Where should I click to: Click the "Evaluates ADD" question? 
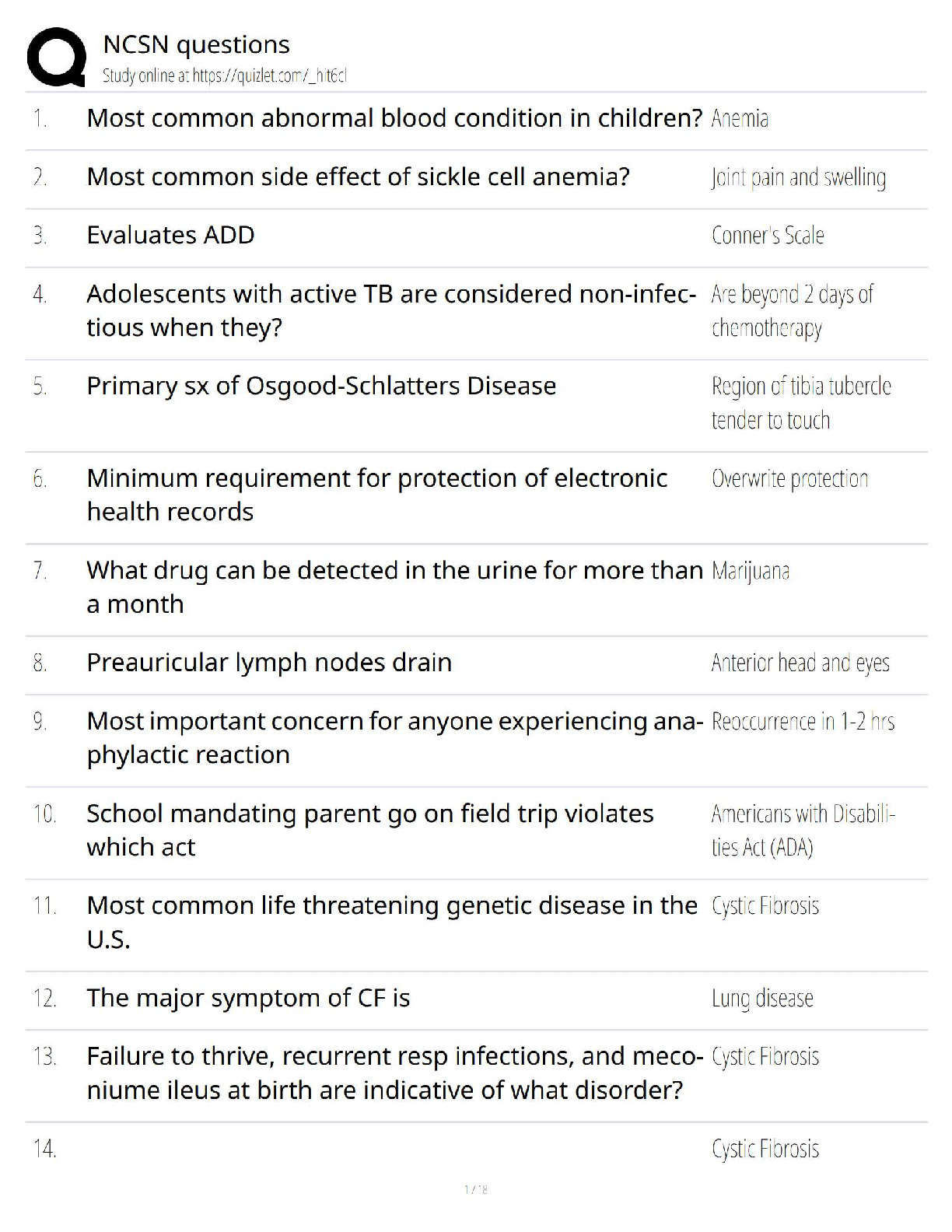[170, 235]
